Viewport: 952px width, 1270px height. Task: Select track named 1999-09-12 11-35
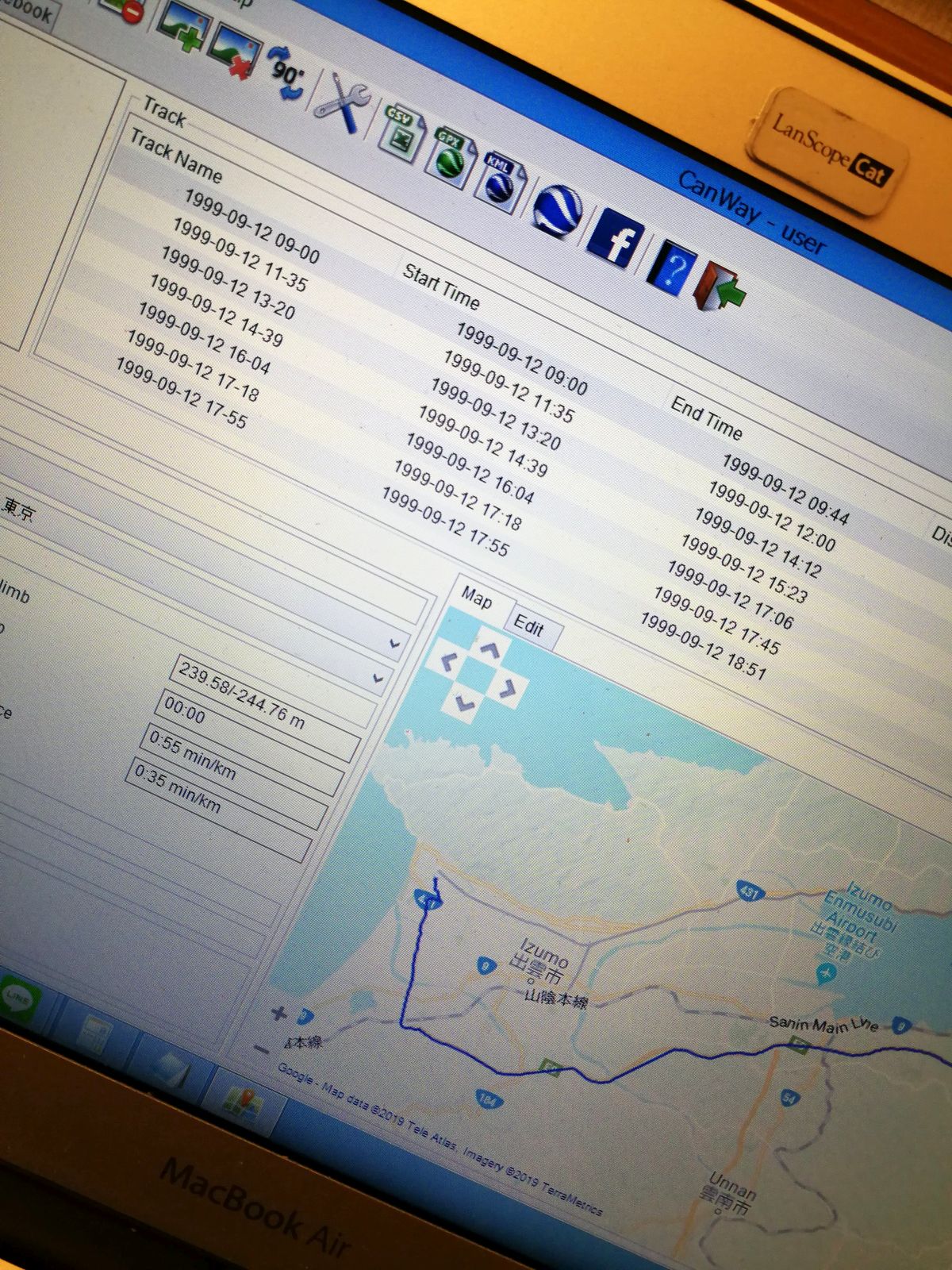coord(240,256)
